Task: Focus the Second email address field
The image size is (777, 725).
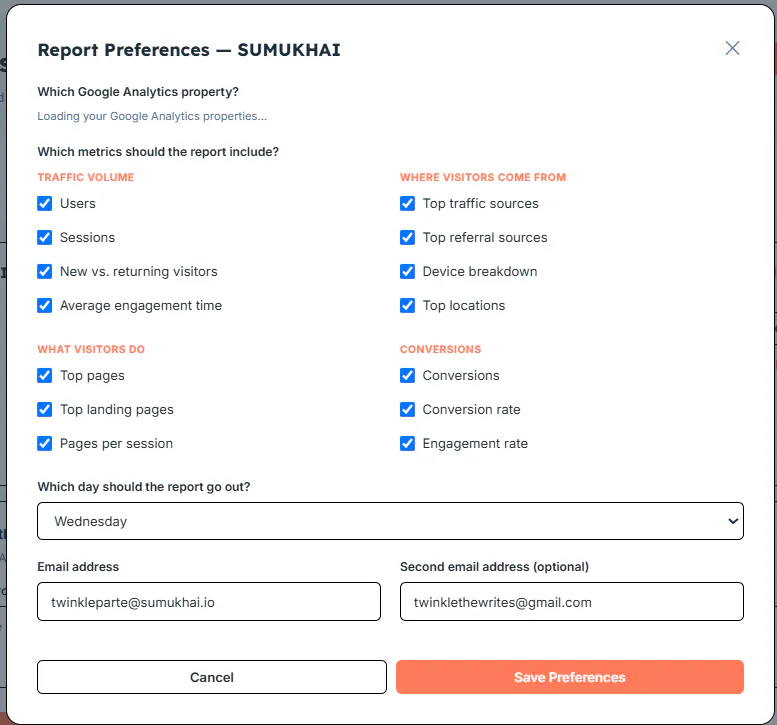Action: pos(572,602)
